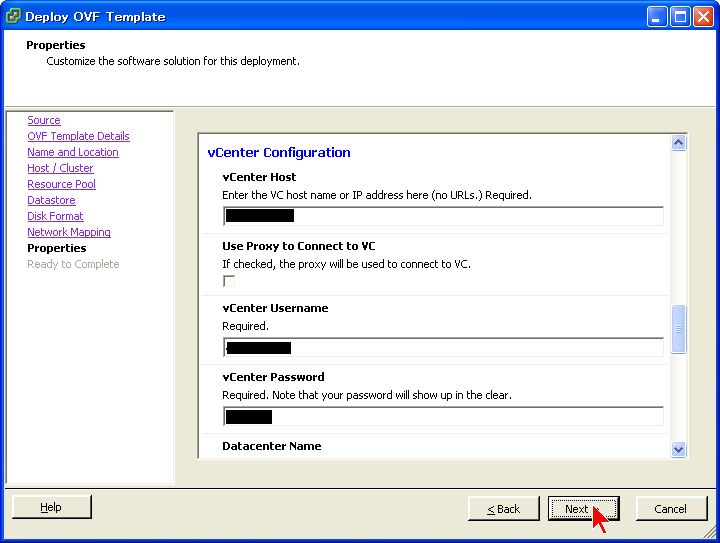Click the Datacenter Name label
Image resolution: width=720 pixels, height=543 pixels.
[x=272, y=446]
